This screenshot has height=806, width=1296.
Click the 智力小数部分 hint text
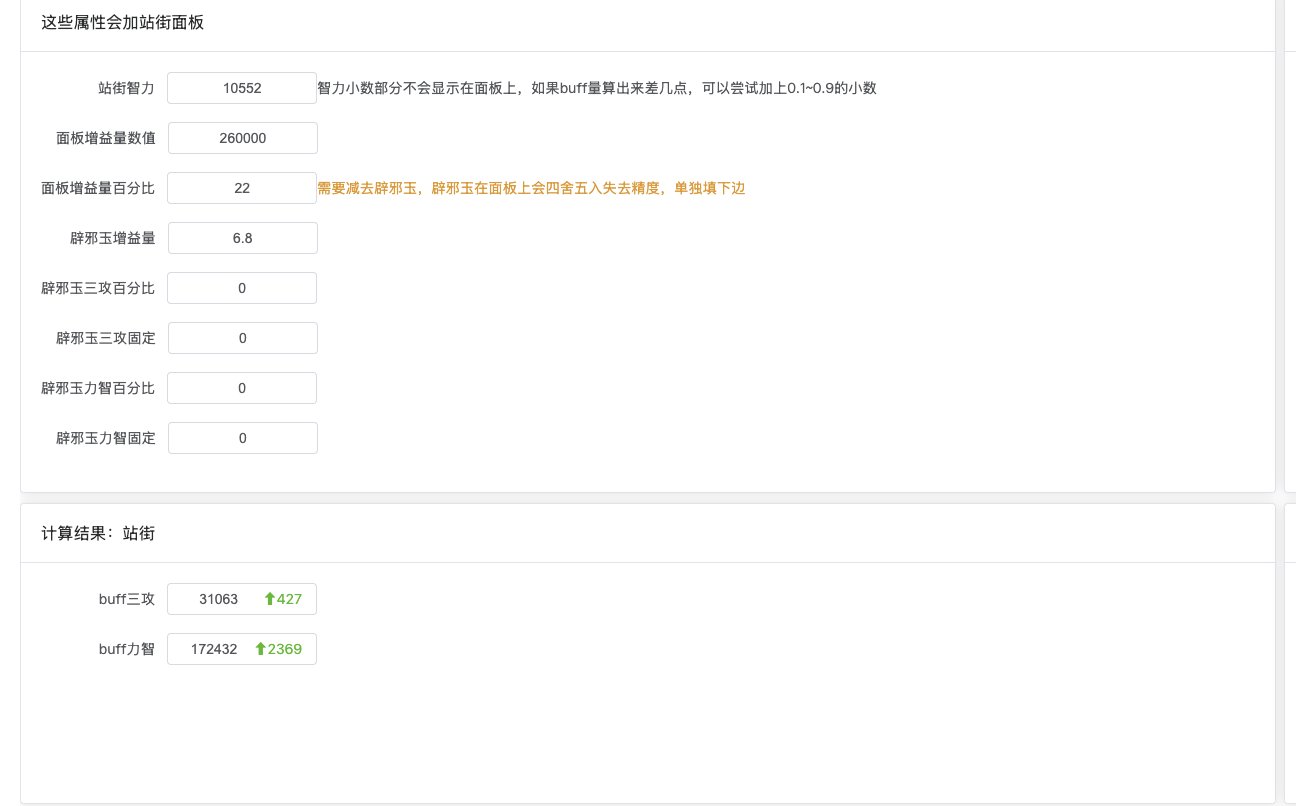point(596,88)
